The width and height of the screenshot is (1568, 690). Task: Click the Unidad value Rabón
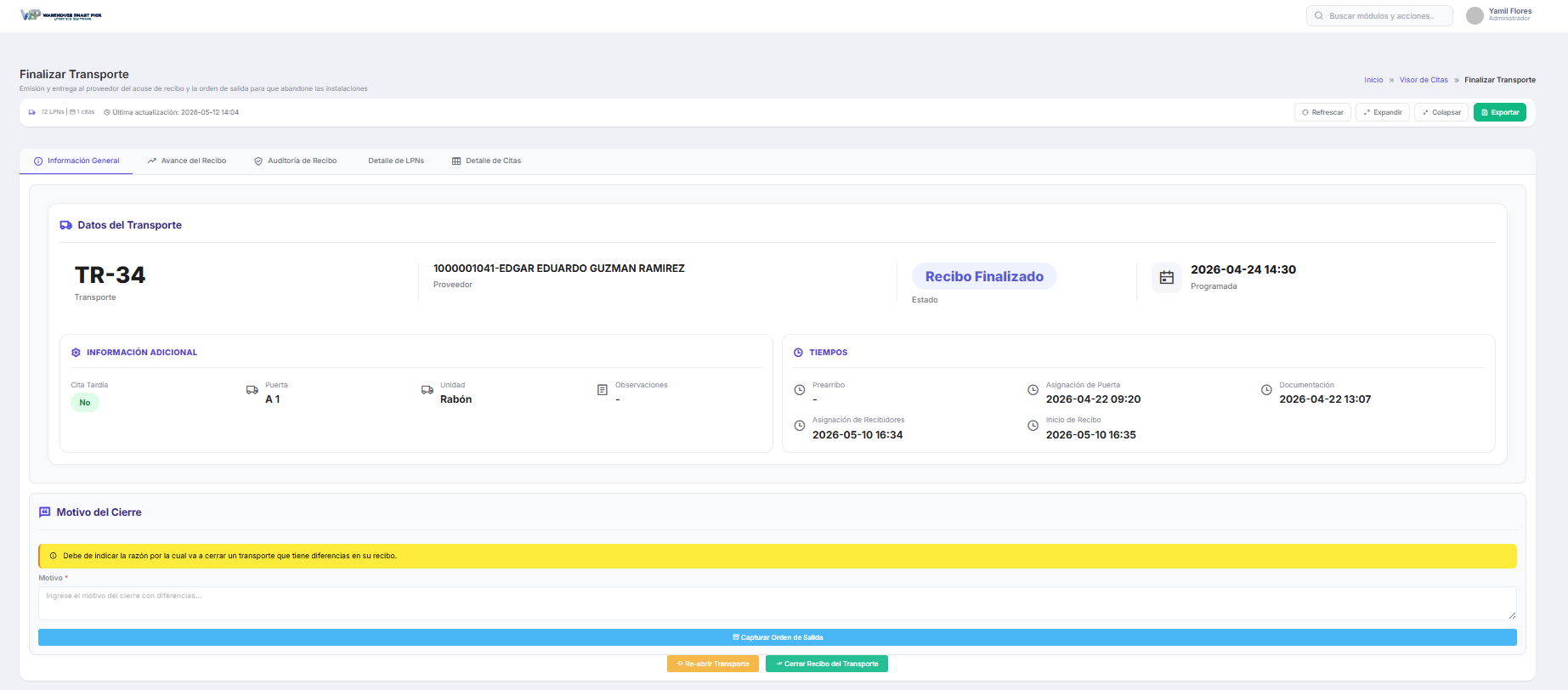[x=456, y=399]
